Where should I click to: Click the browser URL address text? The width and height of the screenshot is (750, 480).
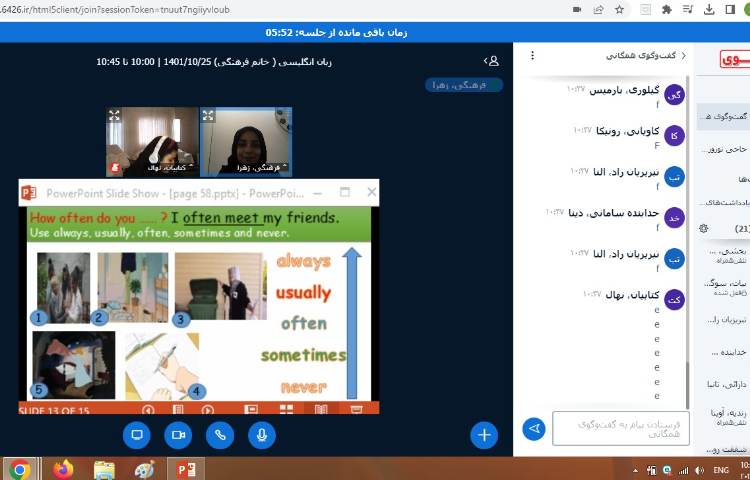(115, 10)
